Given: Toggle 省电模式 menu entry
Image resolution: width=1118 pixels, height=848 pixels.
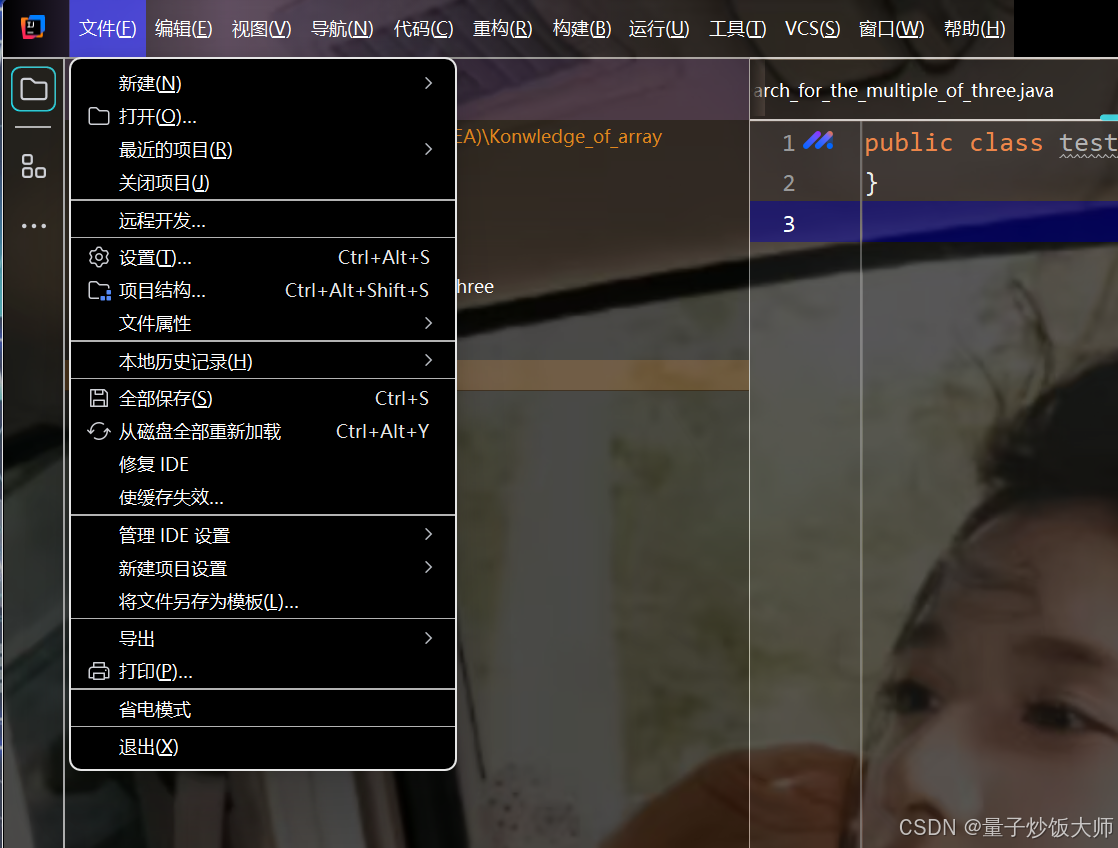Looking at the screenshot, I should (263, 710).
